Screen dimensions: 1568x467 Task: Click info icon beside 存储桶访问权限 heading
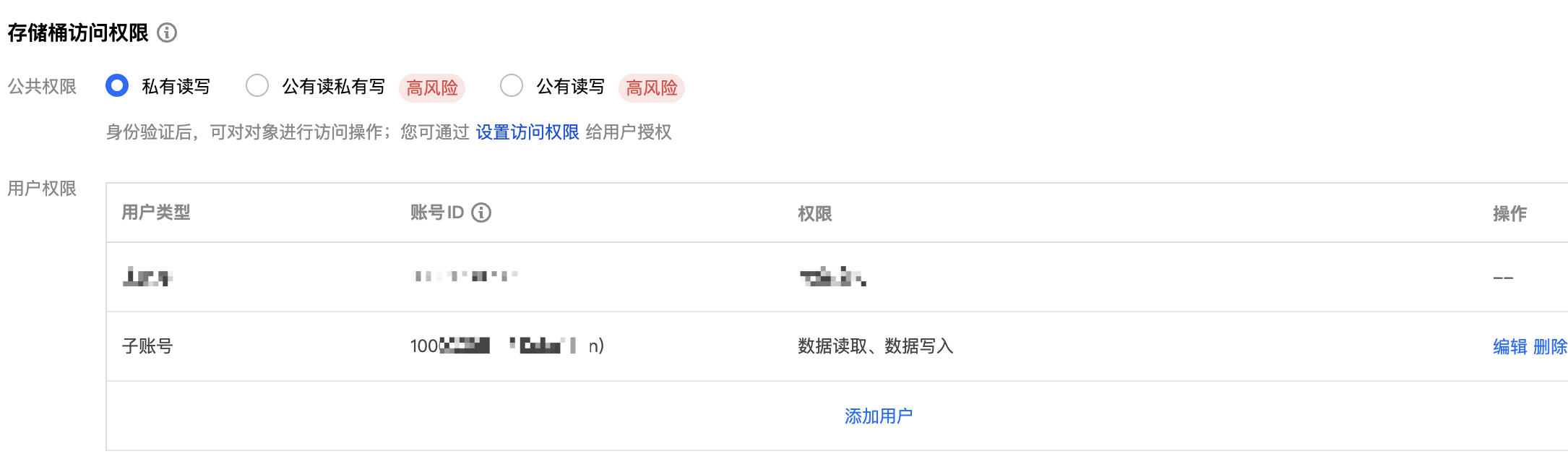(167, 33)
